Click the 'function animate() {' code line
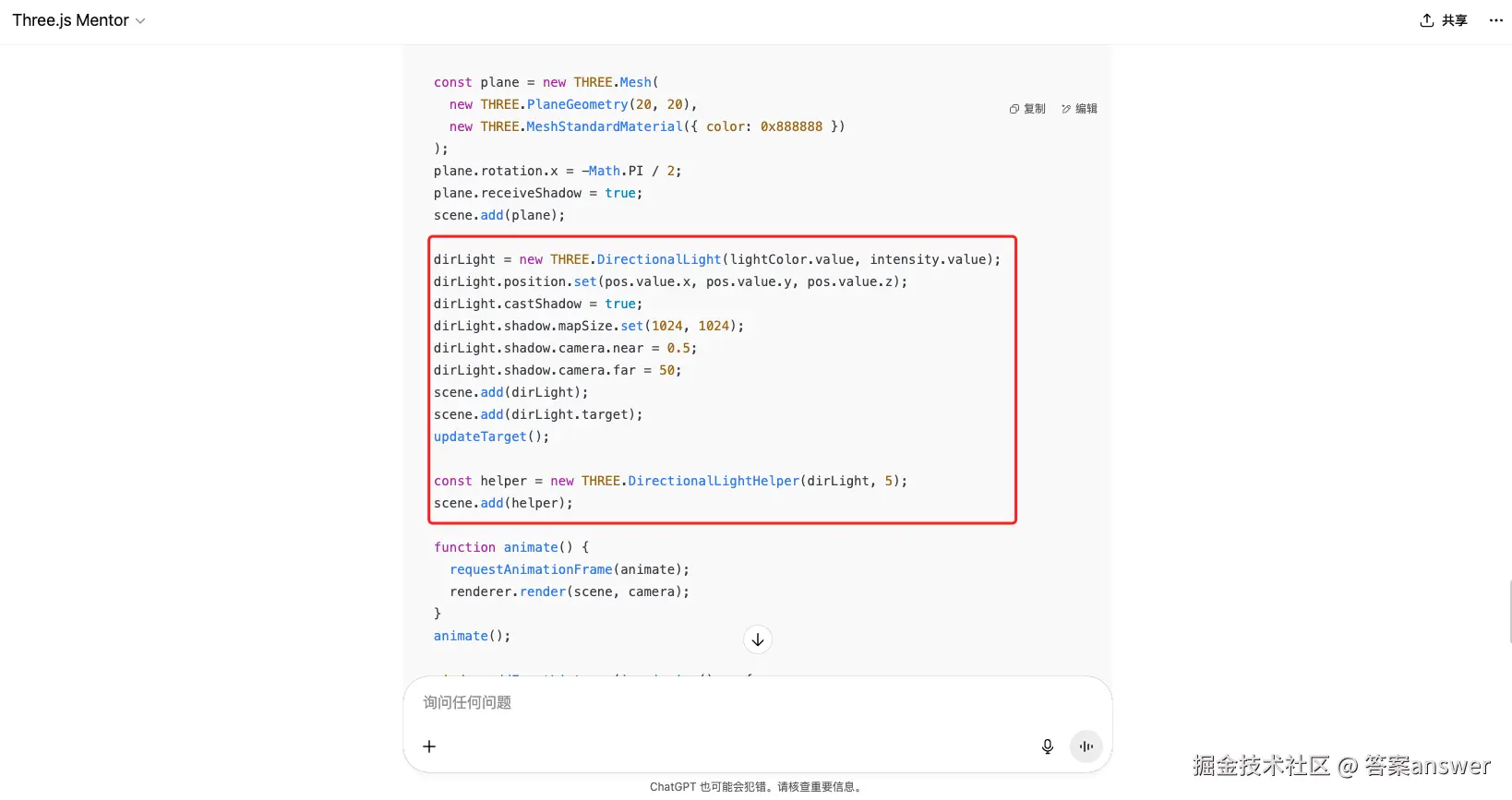The image size is (1512, 800). point(511,547)
